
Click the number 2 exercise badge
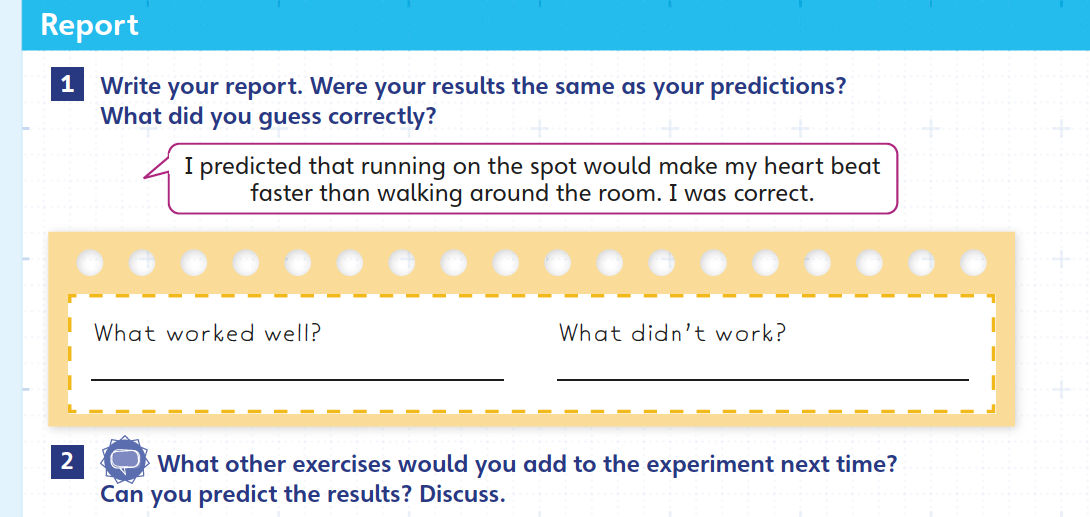pos(67,462)
